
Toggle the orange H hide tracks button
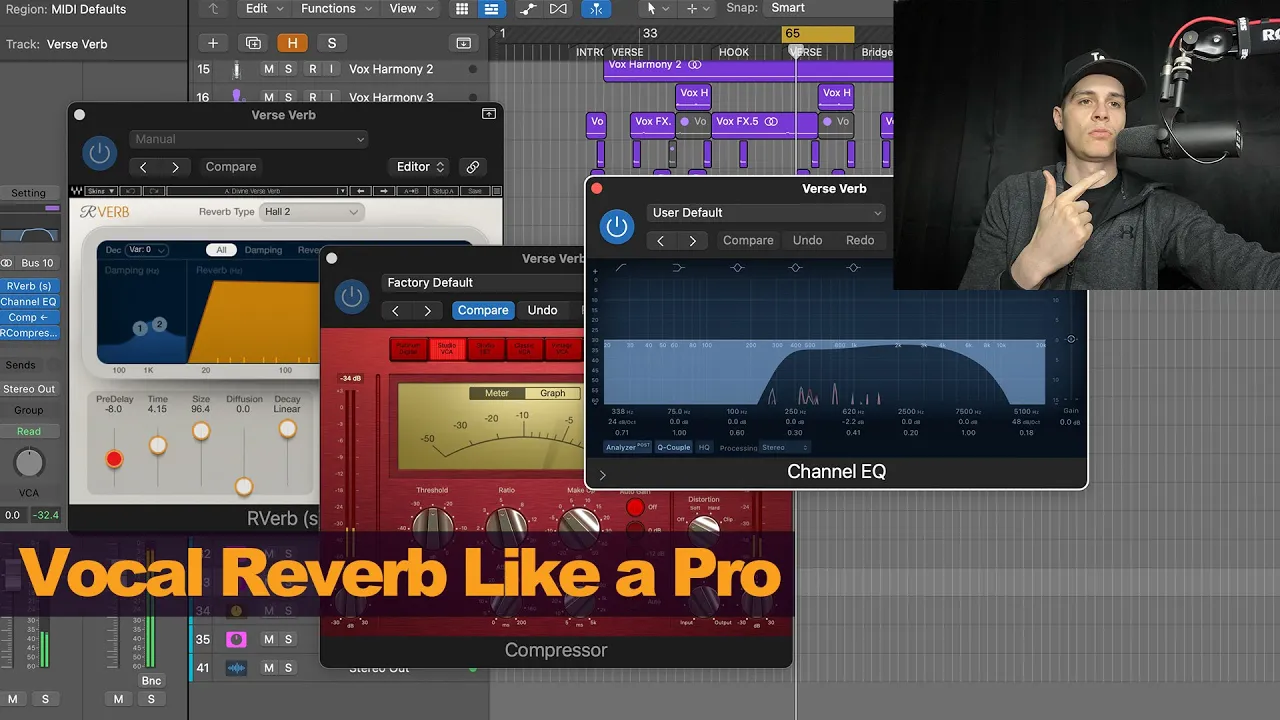292,43
